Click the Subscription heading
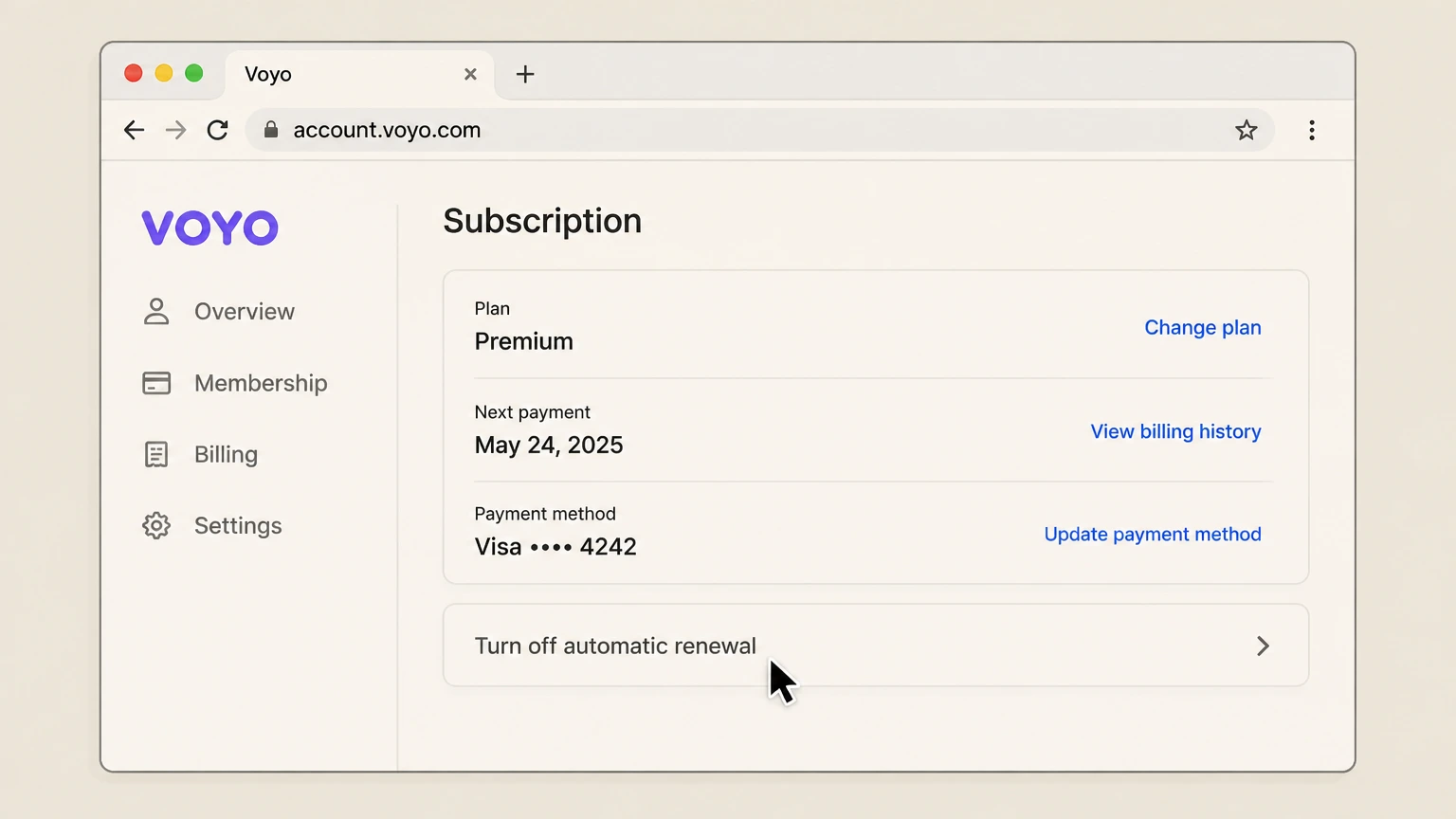Screen dimensions: 1456x819 coord(542,221)
